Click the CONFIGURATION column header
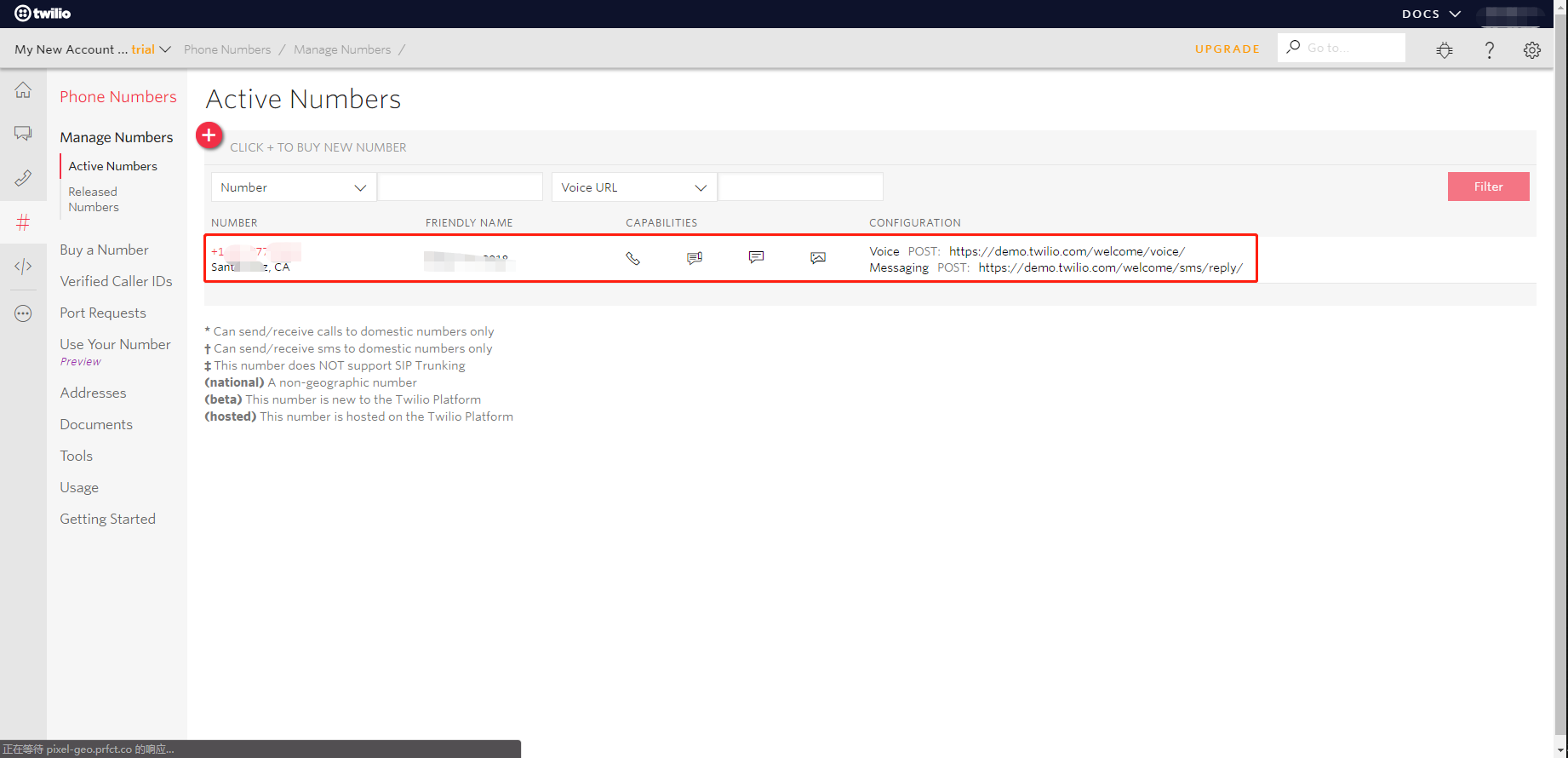This screenshot has height=758, width=1568. pos(915,223)
